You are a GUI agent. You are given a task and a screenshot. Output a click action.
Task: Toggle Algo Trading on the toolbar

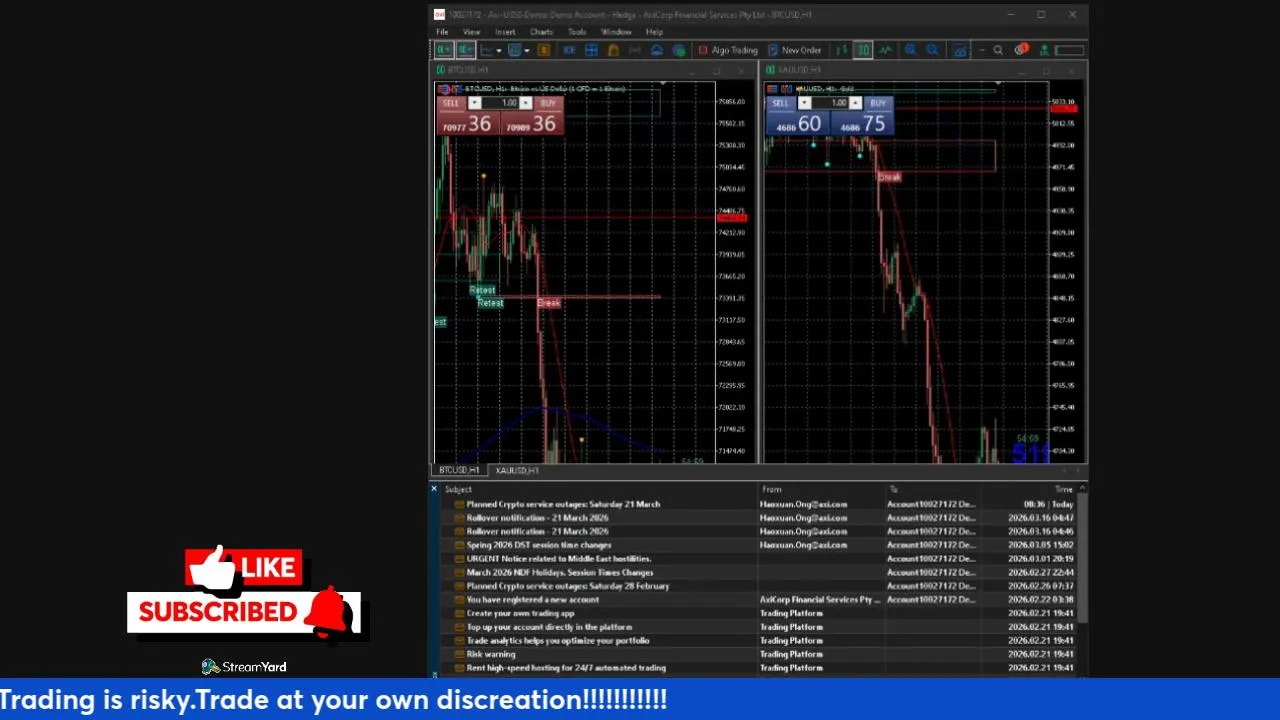click(x=728, y=50)
